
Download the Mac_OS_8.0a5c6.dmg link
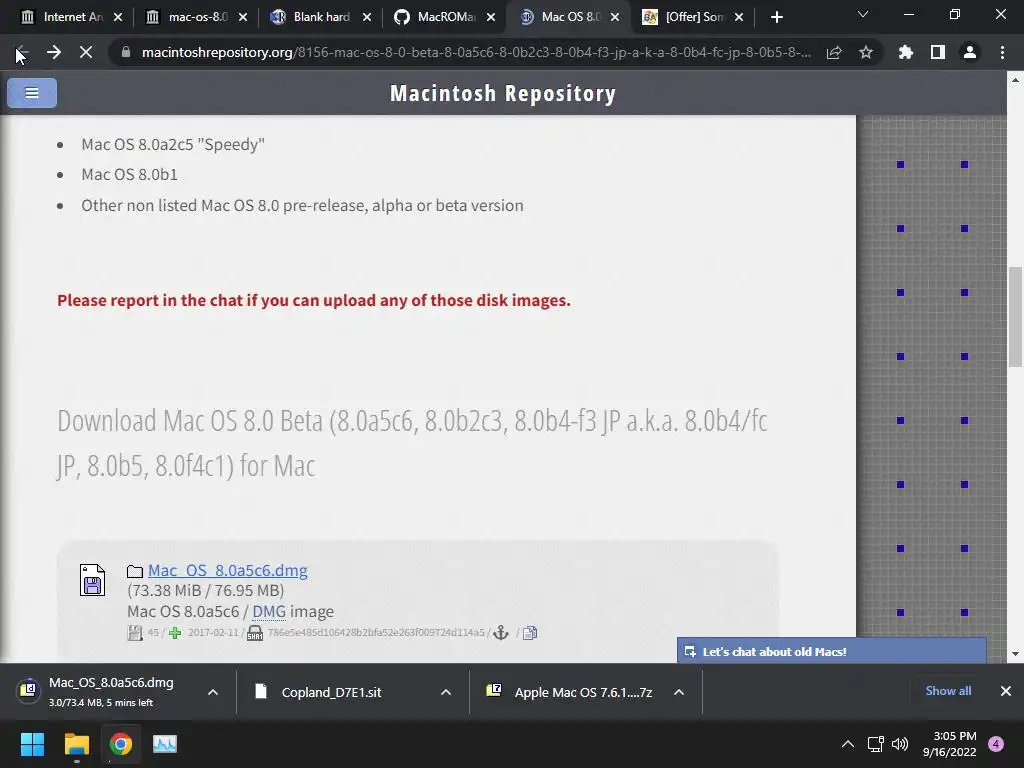click(227, 570)
